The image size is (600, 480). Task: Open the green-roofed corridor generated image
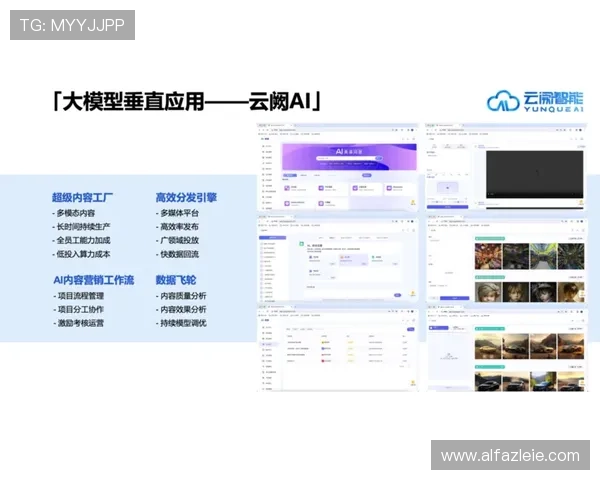(x=543, y=256)
